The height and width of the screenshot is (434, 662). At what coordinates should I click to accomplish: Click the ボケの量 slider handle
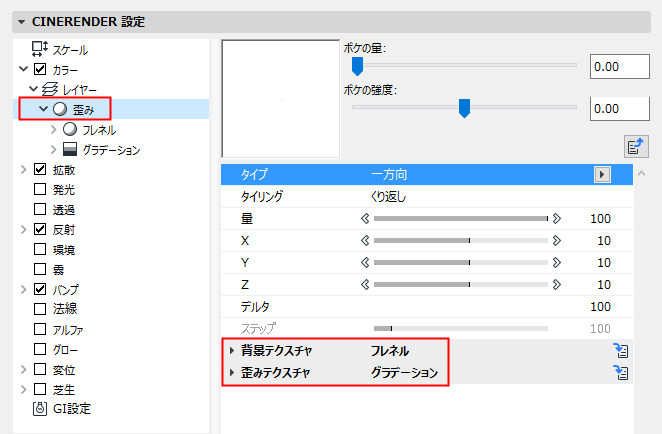(x=358, y=67)
